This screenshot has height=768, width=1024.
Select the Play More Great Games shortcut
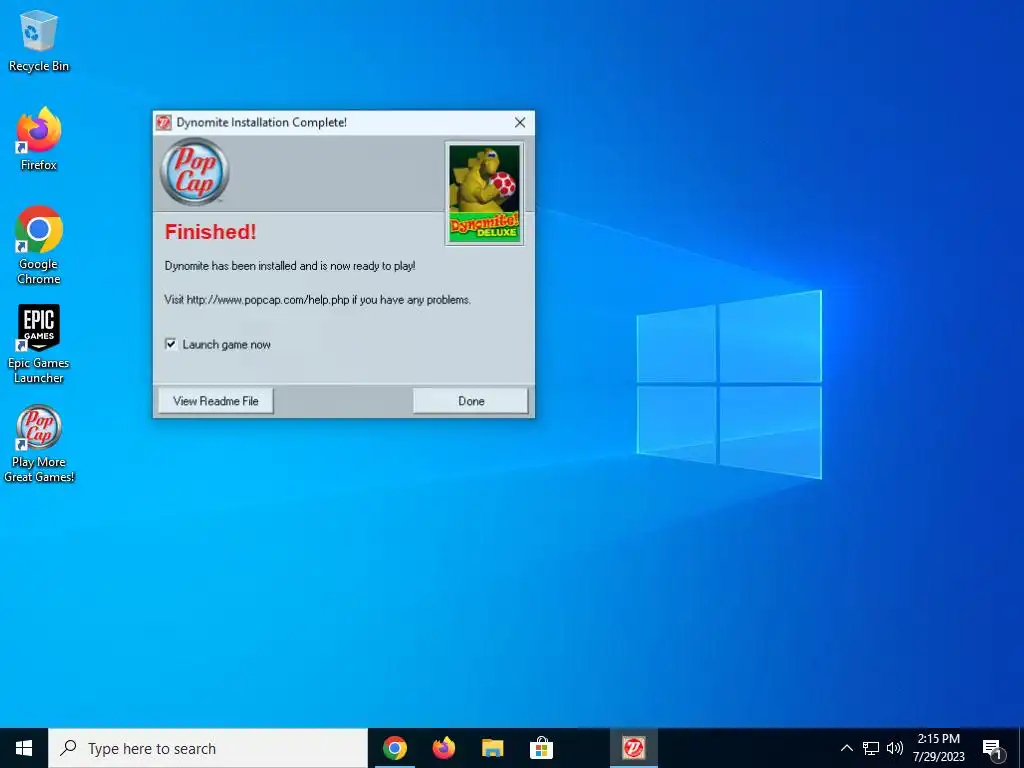pos(39,444)
